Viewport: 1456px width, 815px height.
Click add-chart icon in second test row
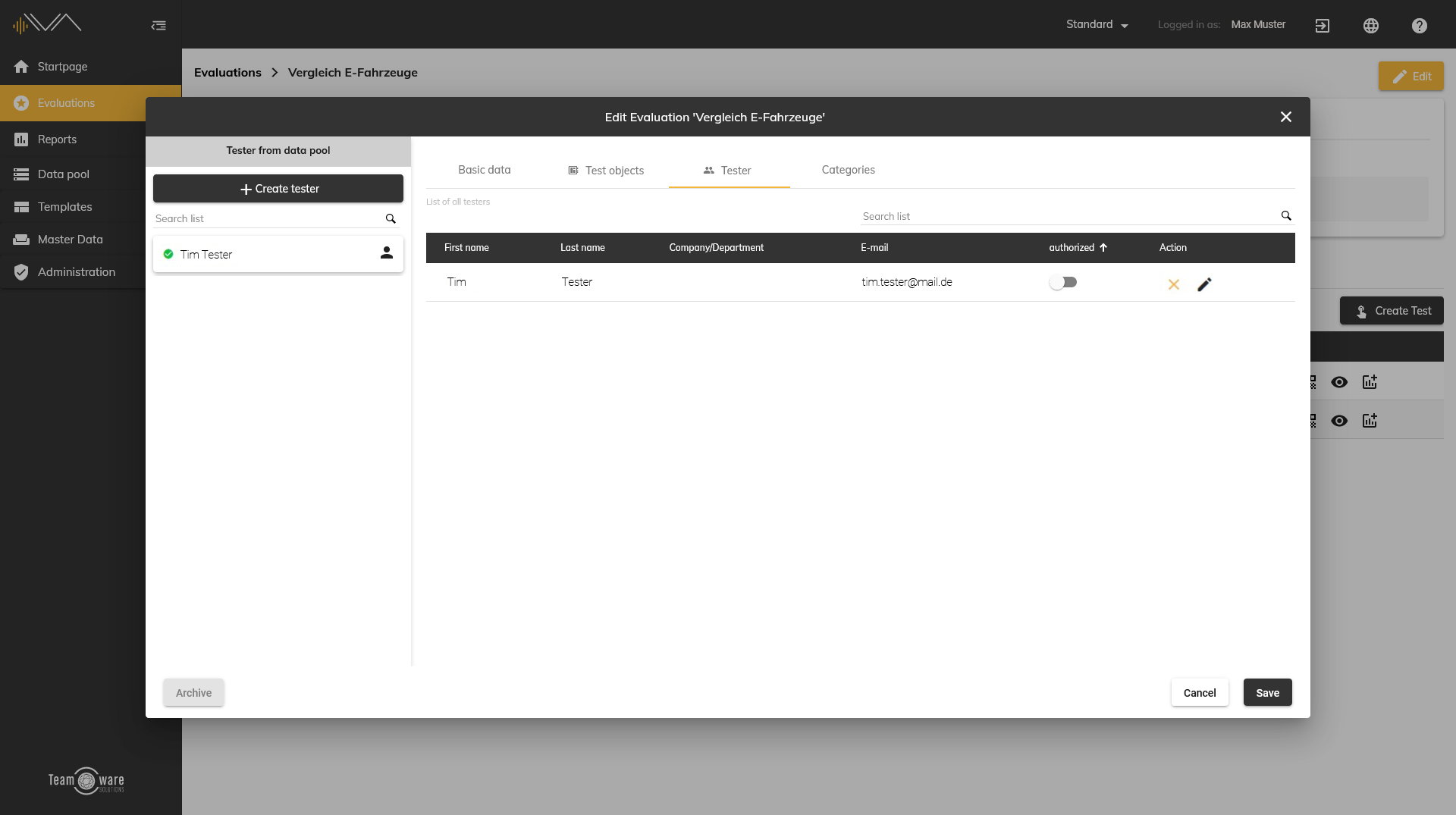pyautogui.click(x=1370, y=421)
